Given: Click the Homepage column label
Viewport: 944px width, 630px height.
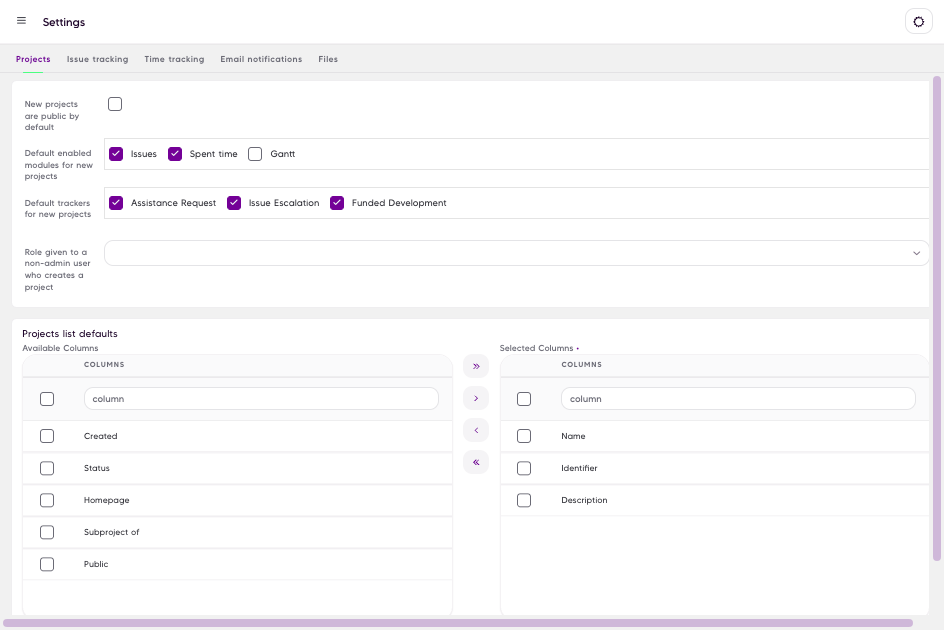Looking at the screenshot, I should click(x=107, y=500).
